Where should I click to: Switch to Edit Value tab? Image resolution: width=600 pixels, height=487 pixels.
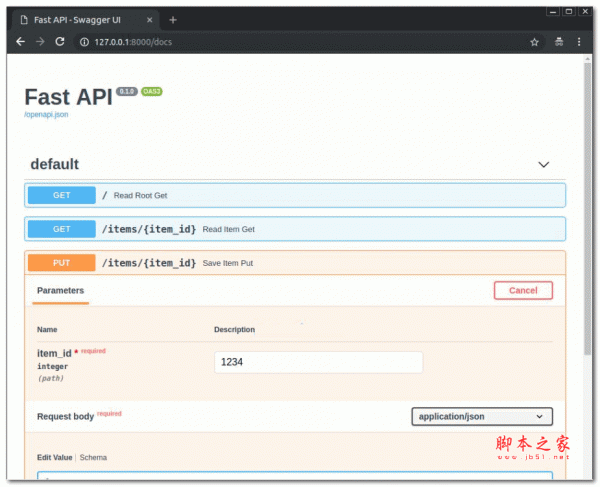point(54,458)
